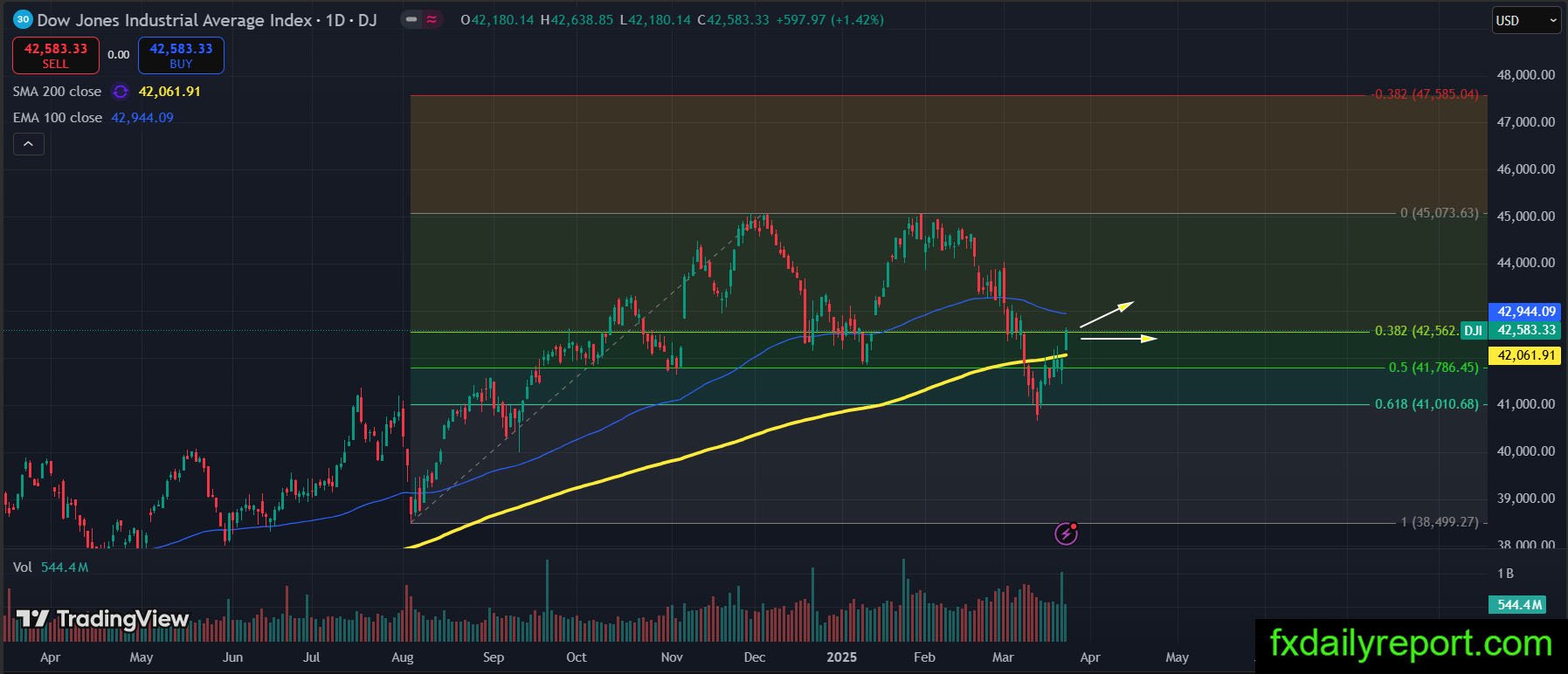The height and width of the screenshot is (674, 1568).
Task: Click the purple refresh icon beside SMA 200
Action: tap(121, 92)
